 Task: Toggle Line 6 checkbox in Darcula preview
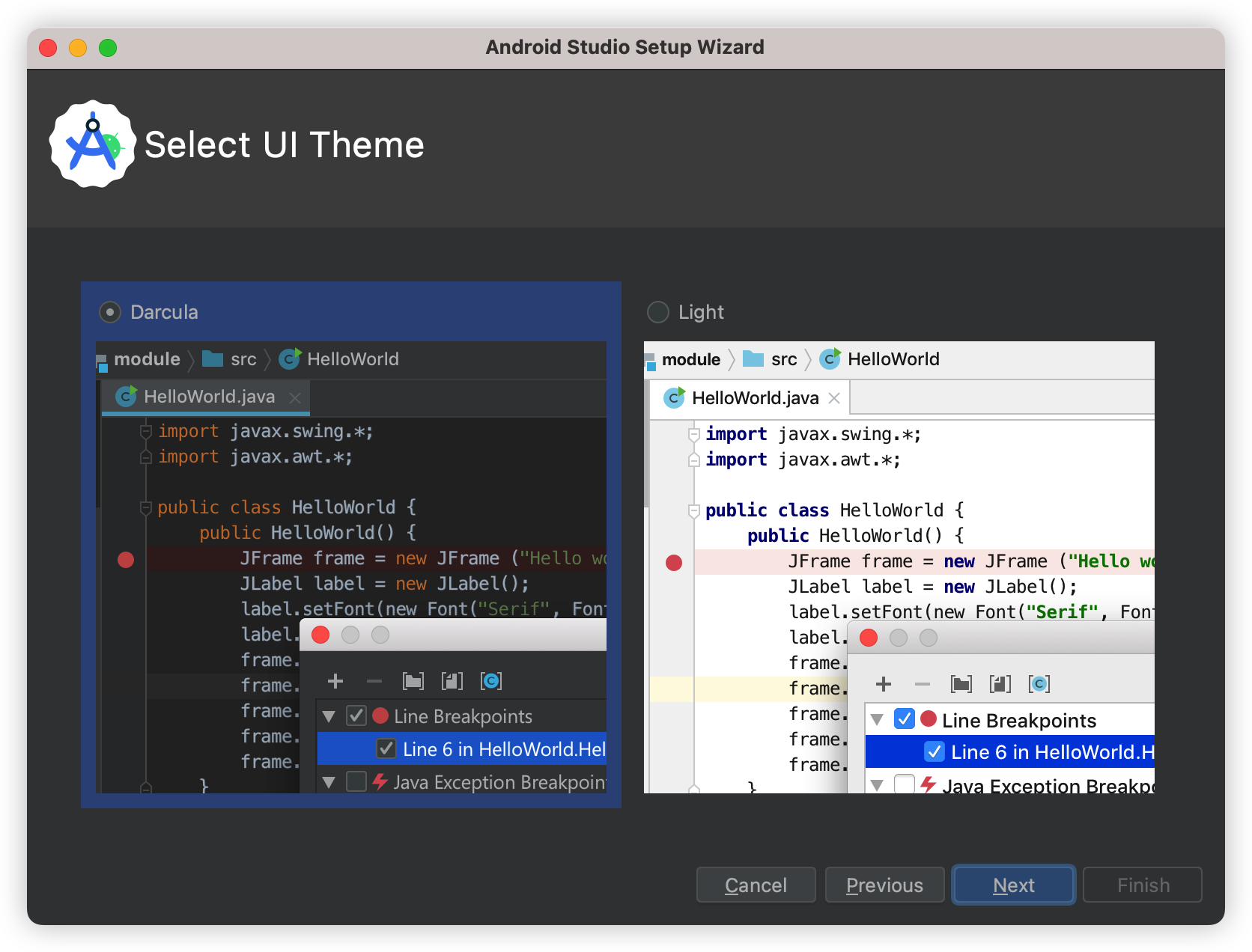pos(386,748)
